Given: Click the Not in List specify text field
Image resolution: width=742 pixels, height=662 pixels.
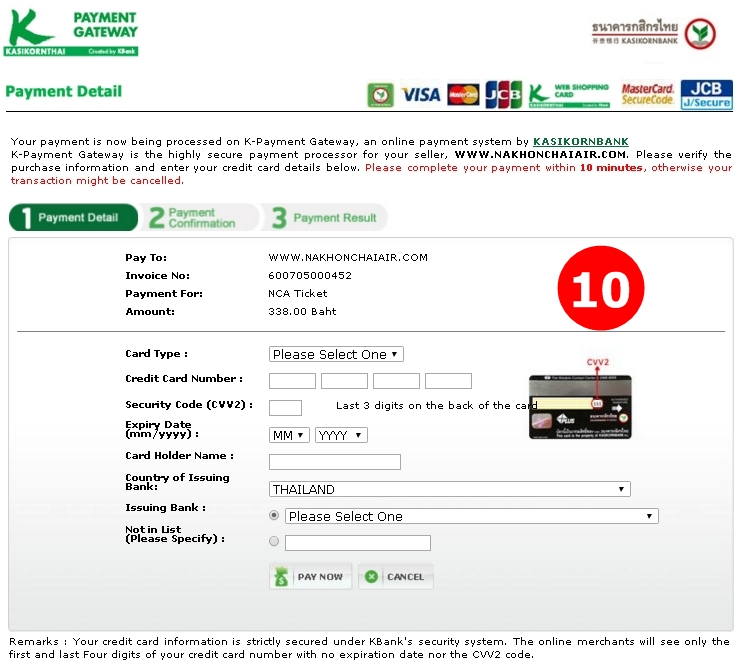Looking at the screenshot, I should 358,543.
